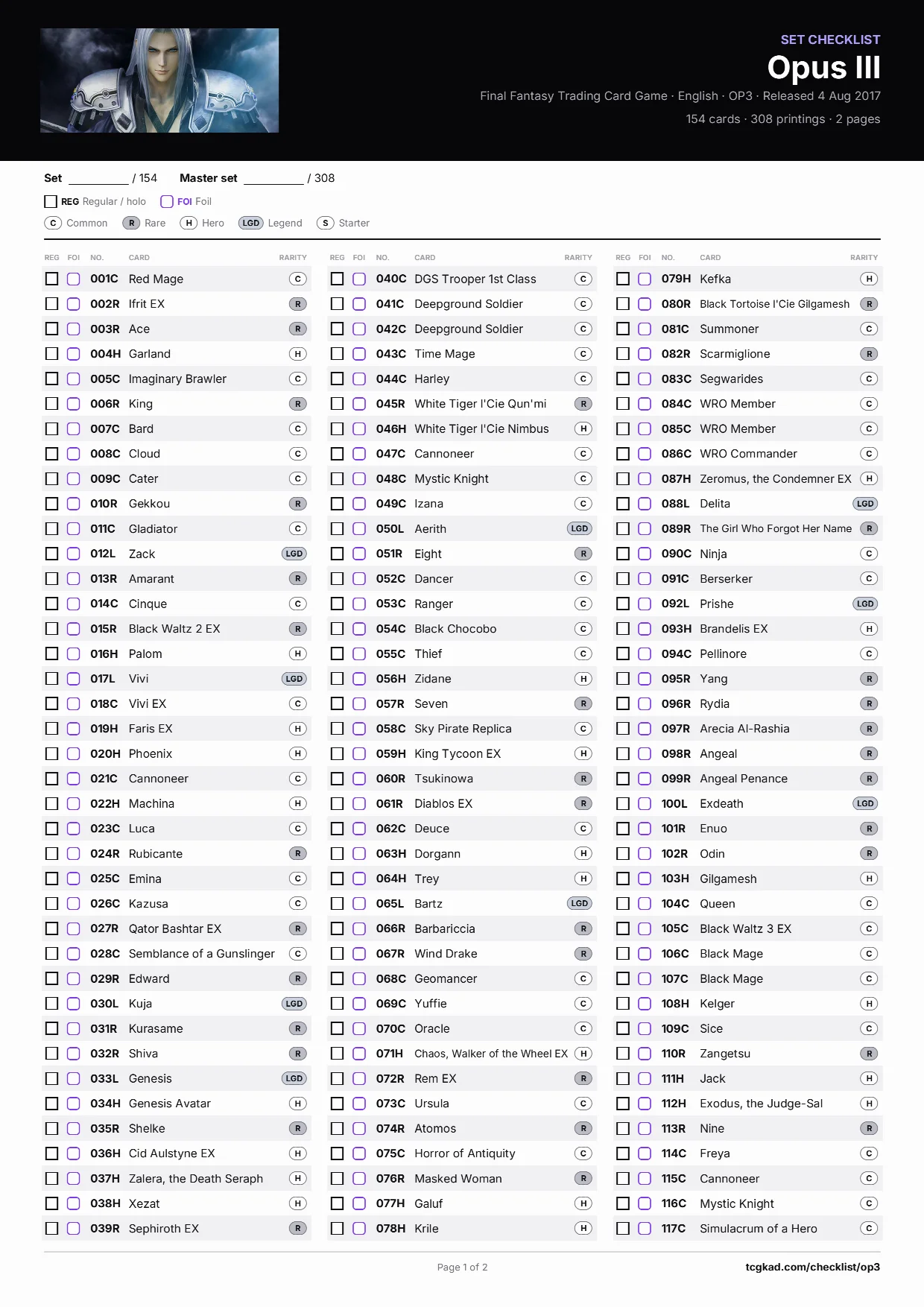The image size is (924, 1307).
Task: Open the tcgkad.com/checklist/op3 link
Action: click(x=813, y=1267)
